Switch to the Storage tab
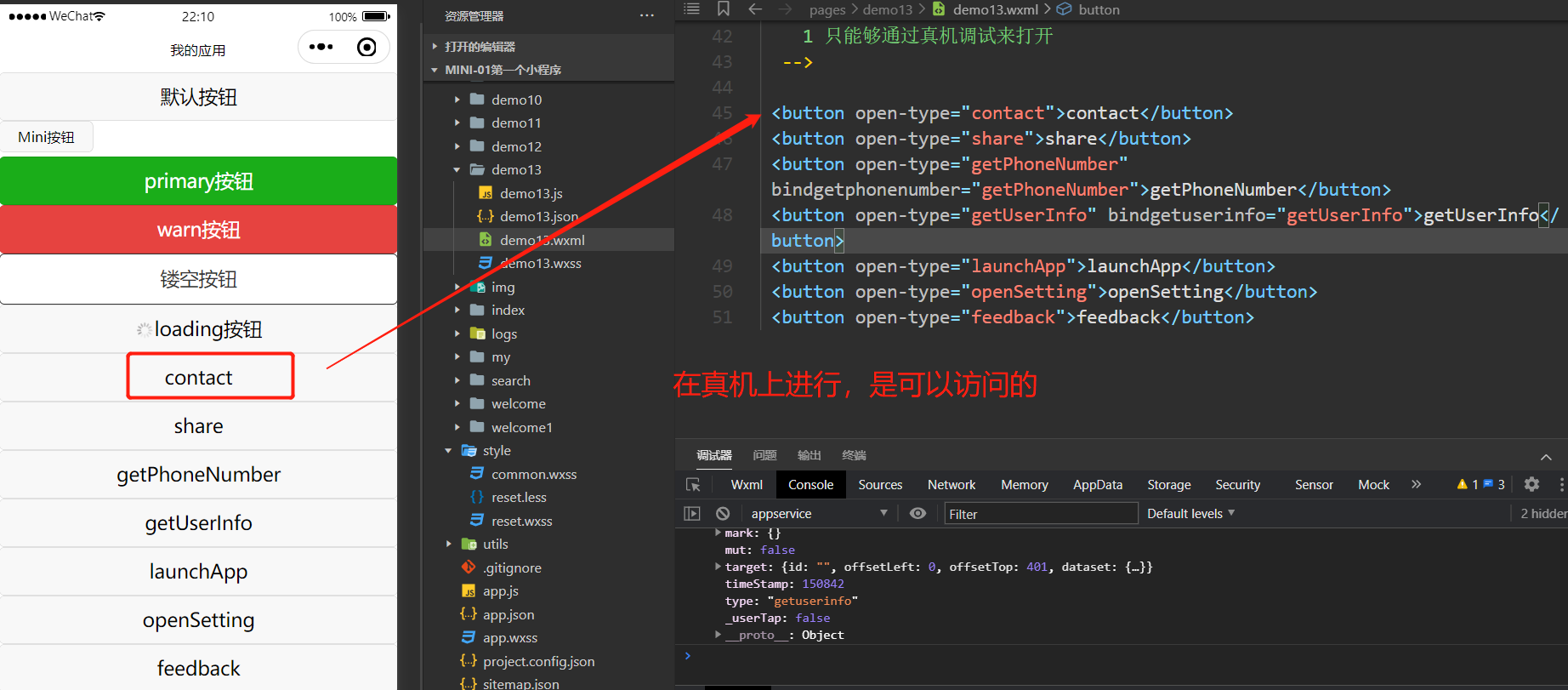The height and width of the screenshot is (690, 1568). click(1169, 484)
